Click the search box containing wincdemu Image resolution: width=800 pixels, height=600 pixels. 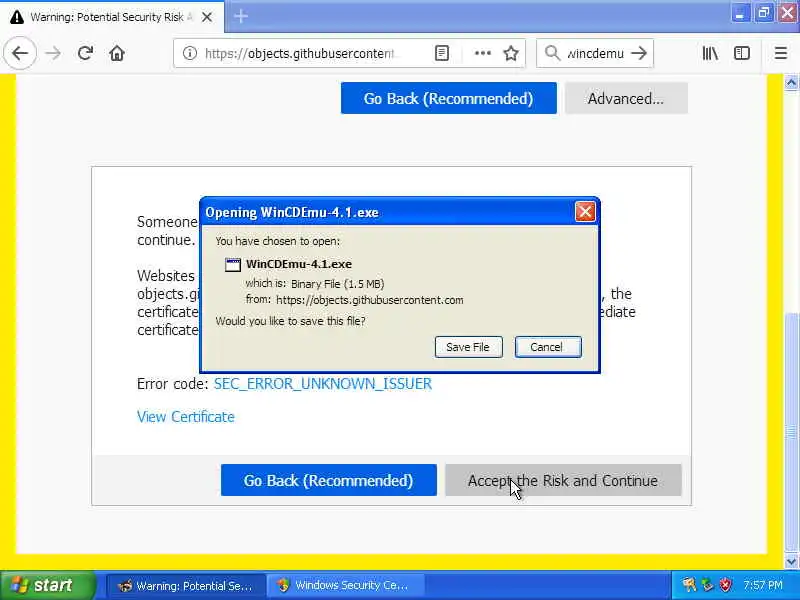coord(595,53)
